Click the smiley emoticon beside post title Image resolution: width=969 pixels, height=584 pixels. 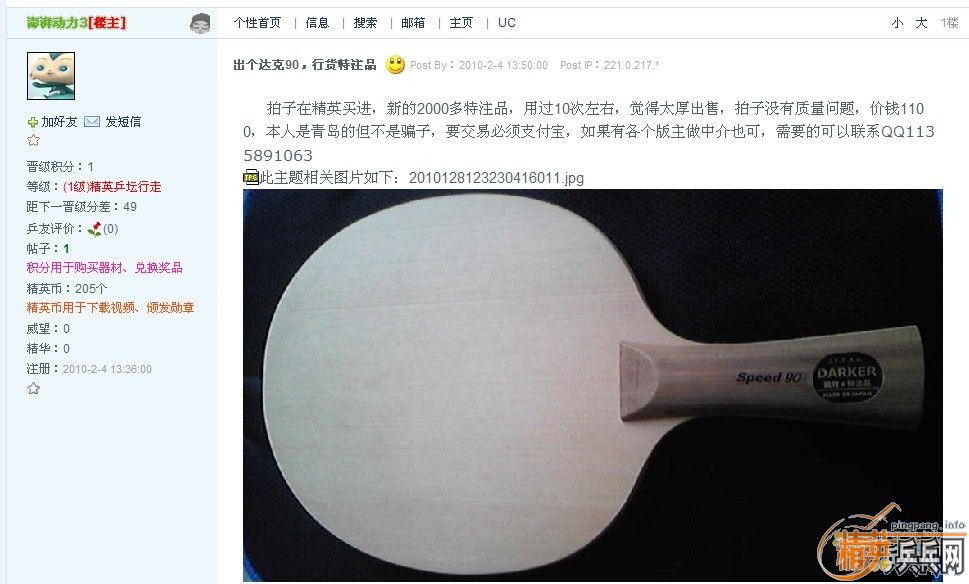[x=396, y=65]
